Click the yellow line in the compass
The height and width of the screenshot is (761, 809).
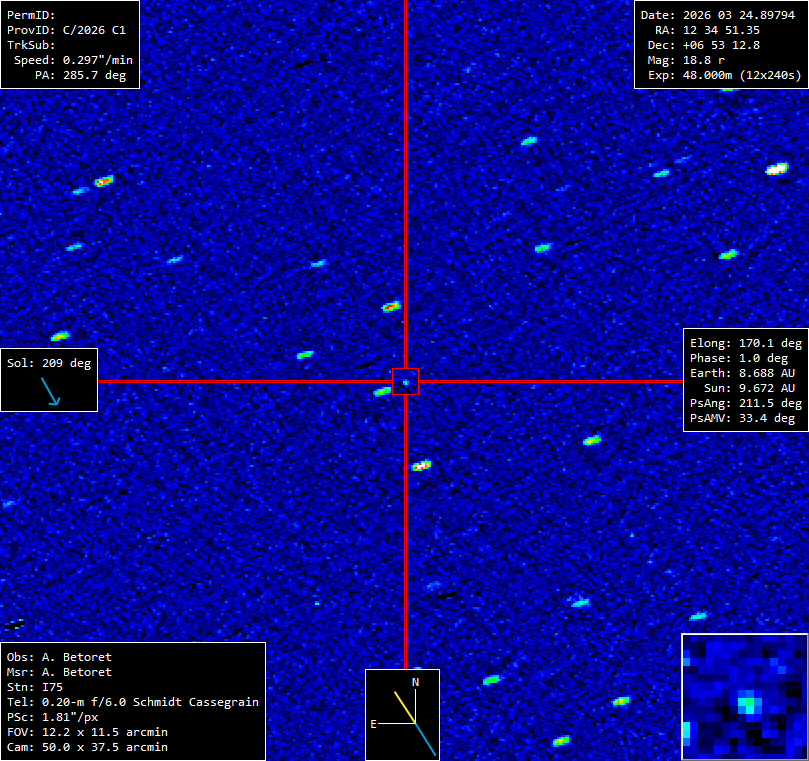point(403,706)
